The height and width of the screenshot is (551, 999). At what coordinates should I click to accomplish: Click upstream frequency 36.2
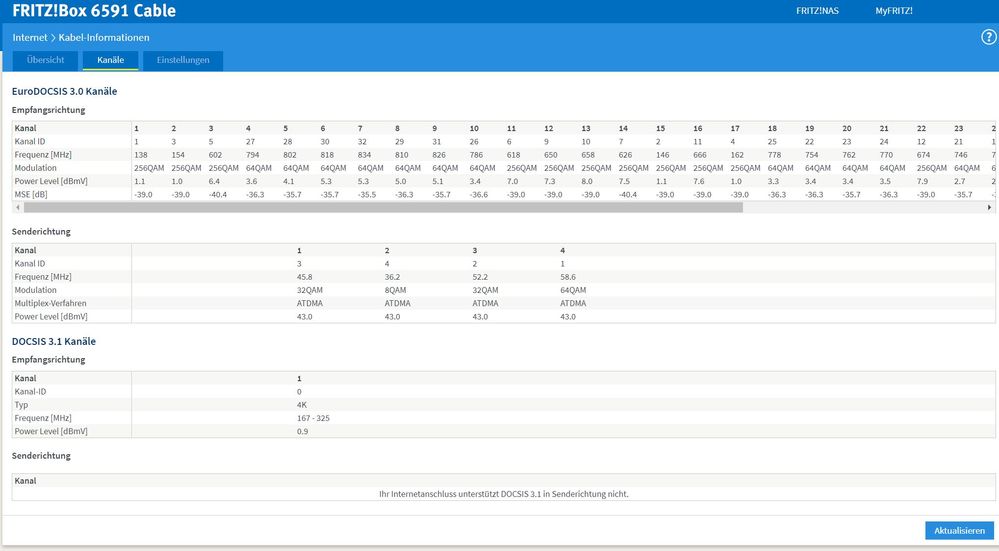392,277
